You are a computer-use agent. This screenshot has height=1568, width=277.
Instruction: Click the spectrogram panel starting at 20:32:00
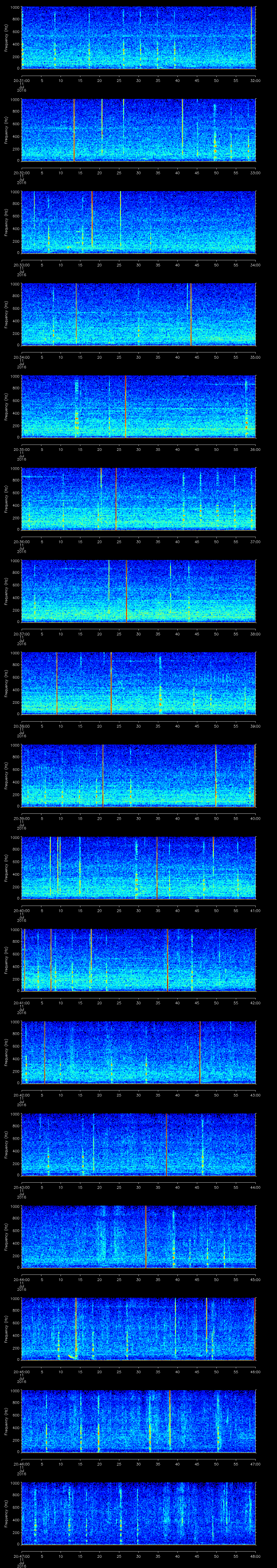138,130
